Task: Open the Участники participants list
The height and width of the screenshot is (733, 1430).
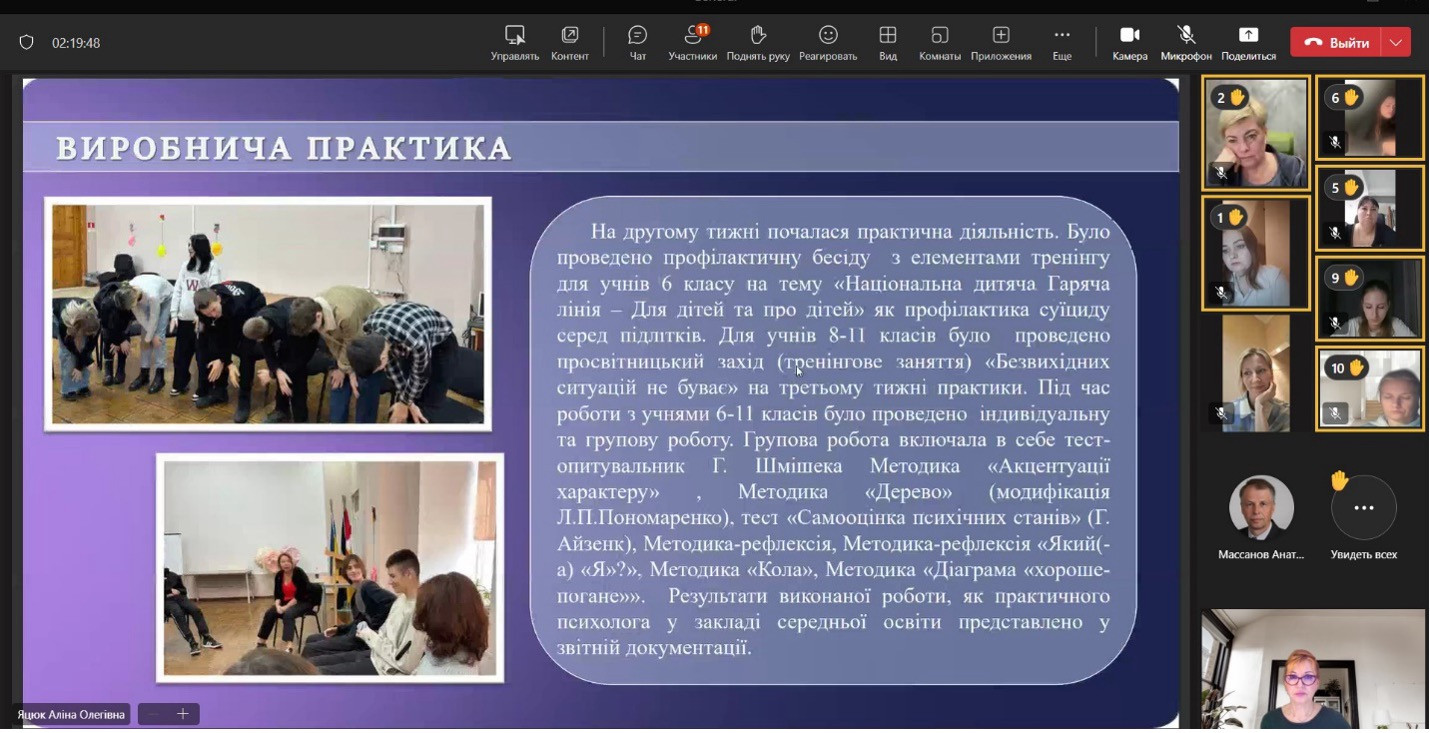Action: coord(692,43)
